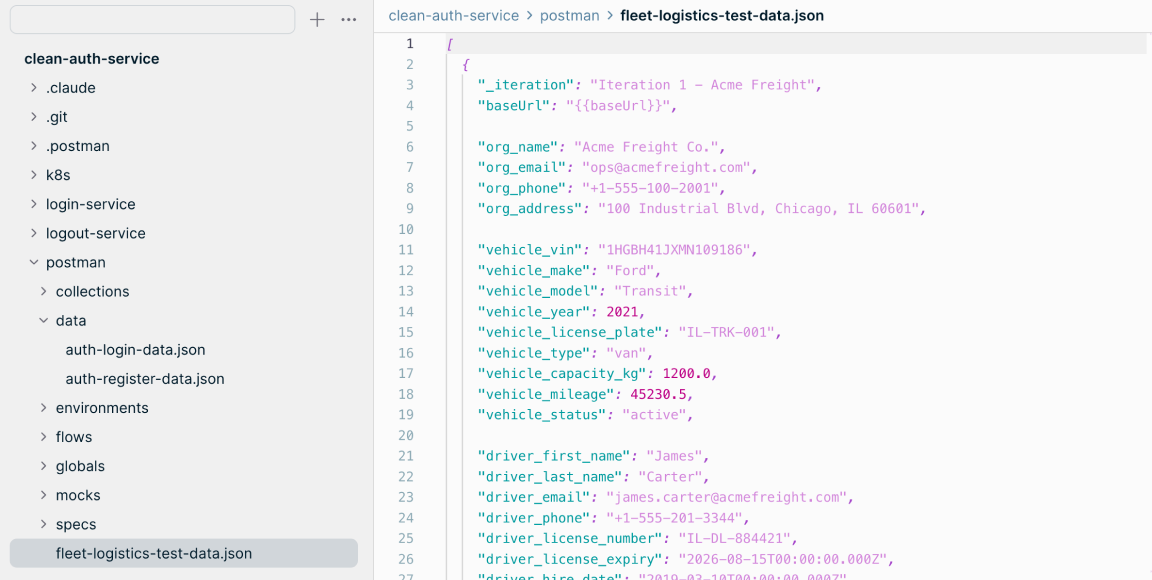
Task: Click the plus icon to create new item
Action: pyautogui.click(x=317, y=20)
